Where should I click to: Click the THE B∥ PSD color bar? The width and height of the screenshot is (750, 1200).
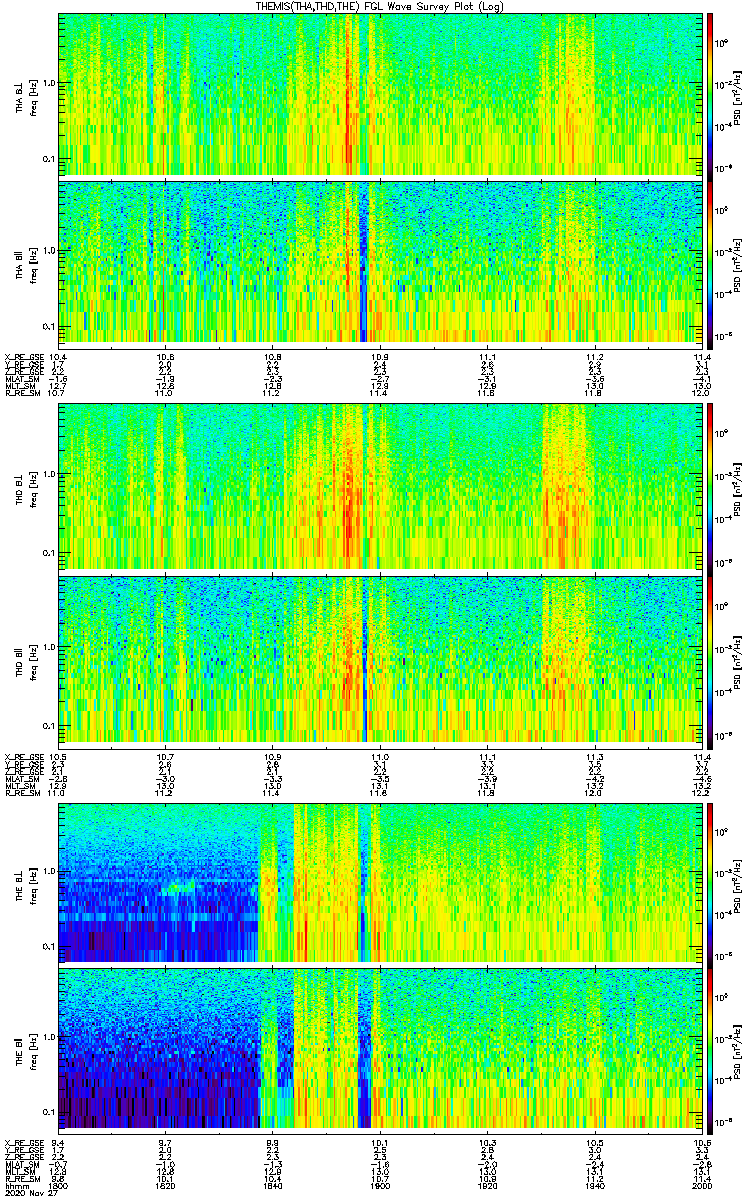click(x=711, y=1049)
